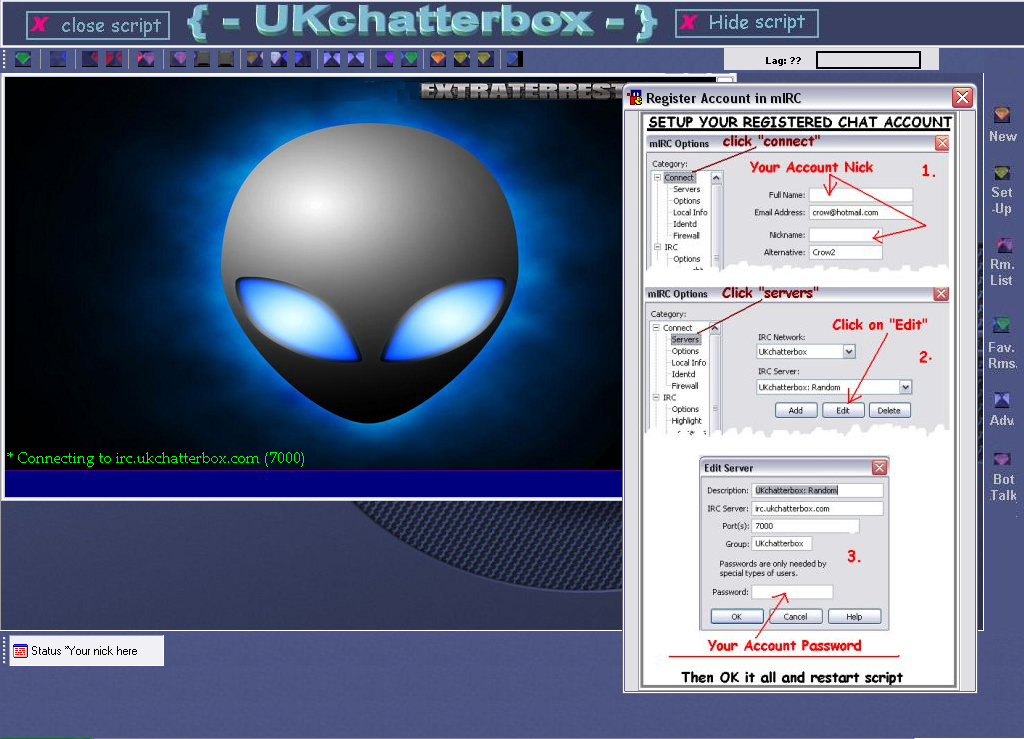The height and width of the screenshot is (739, 1024).
Task: Open Adv. sidebar icon
Action: (x=1002, y=409)
